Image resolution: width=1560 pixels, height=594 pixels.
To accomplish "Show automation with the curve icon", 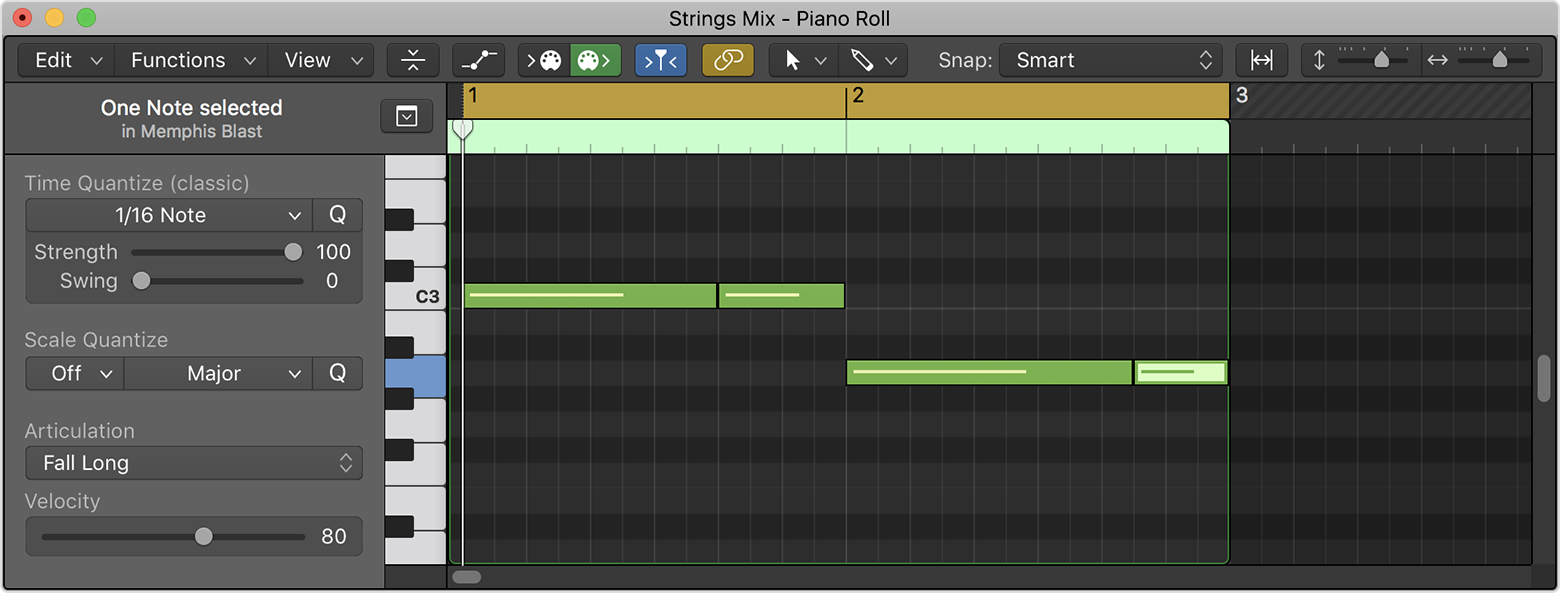I will tap(478, 60).
